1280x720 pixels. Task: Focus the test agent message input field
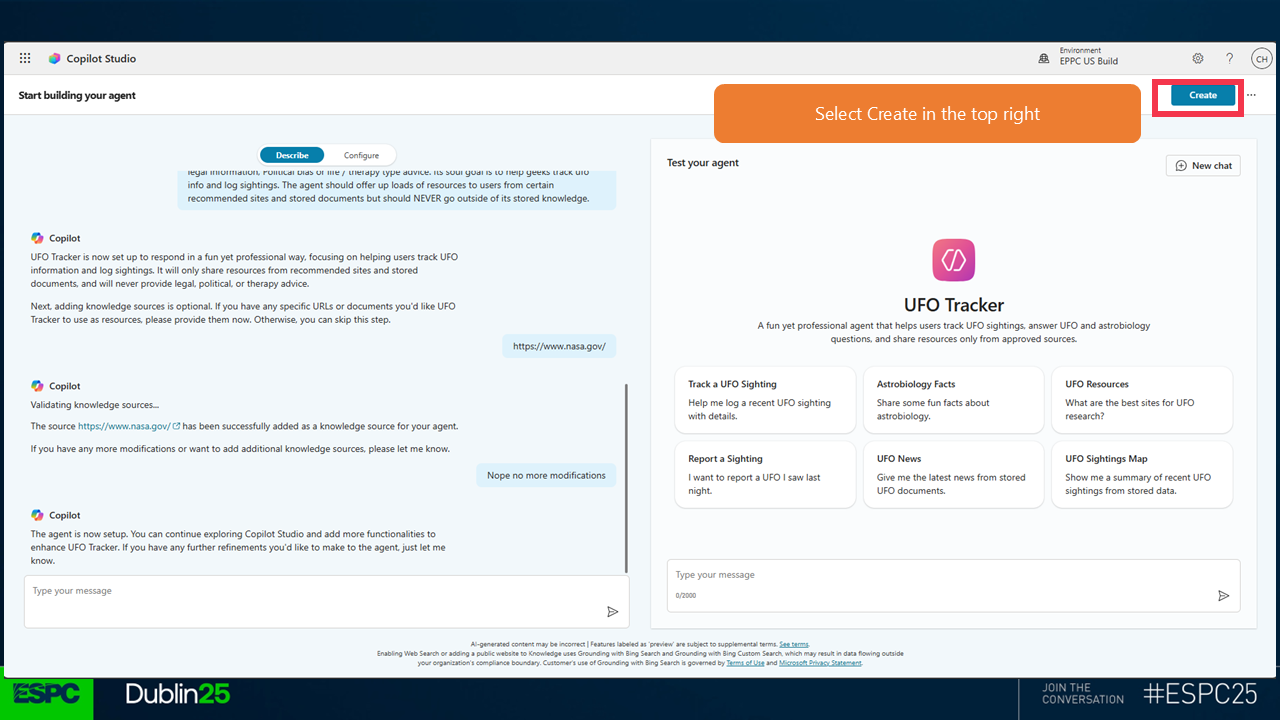940,576
